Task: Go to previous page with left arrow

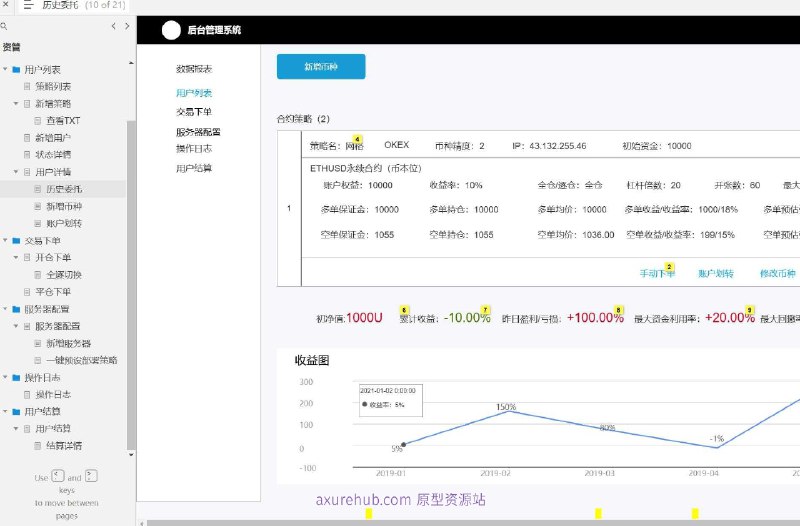Action: point(113,26)
